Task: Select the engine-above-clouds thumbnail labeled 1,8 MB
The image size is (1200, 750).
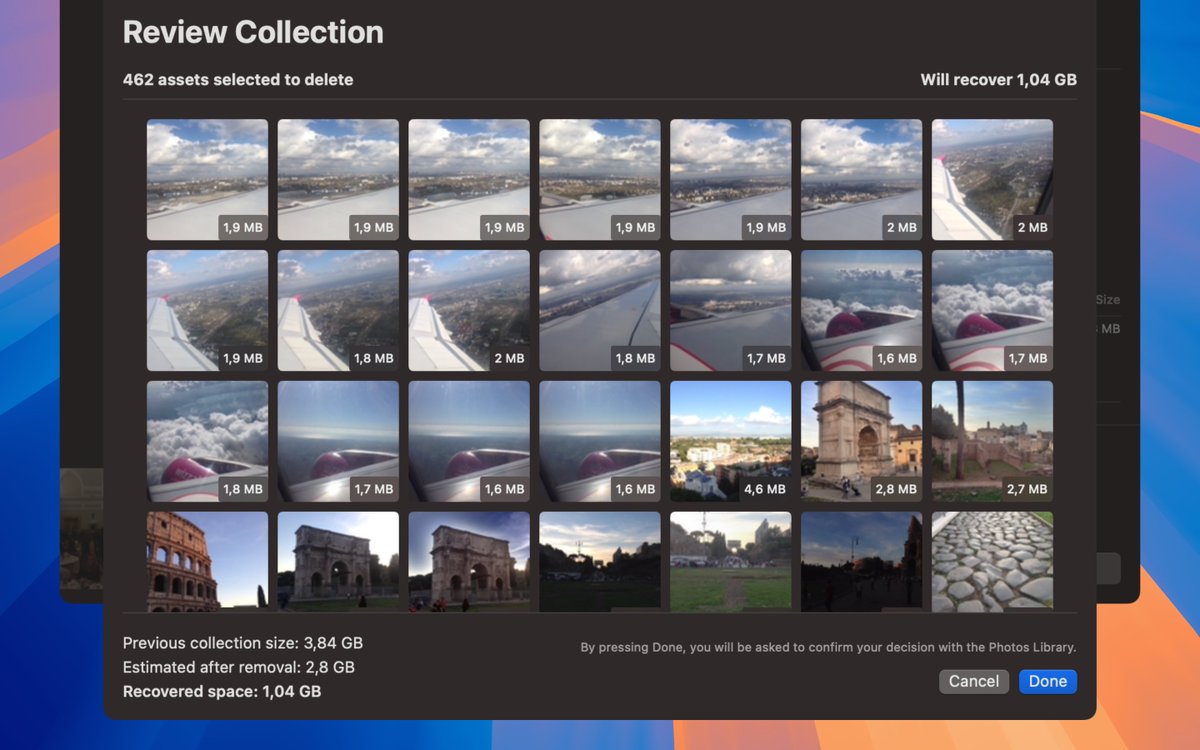Action: [x=207, y=441]
